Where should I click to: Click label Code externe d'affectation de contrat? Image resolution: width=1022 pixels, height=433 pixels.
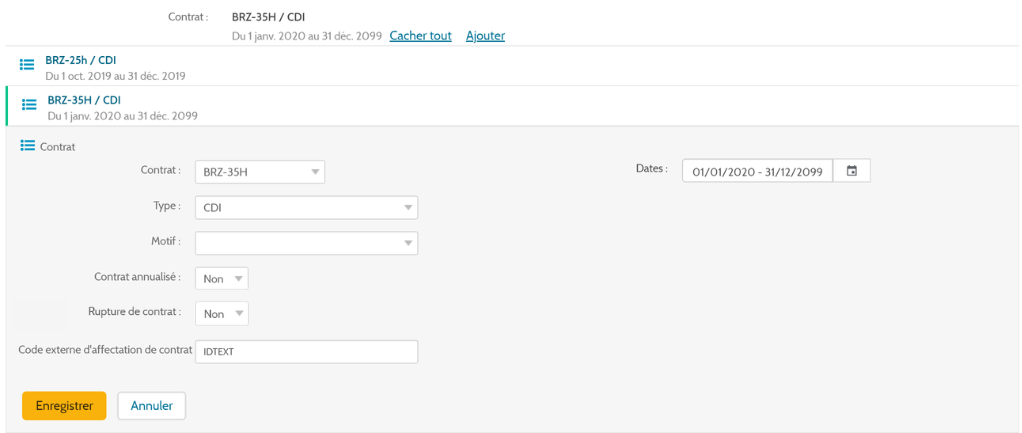[x=106, y=349]
